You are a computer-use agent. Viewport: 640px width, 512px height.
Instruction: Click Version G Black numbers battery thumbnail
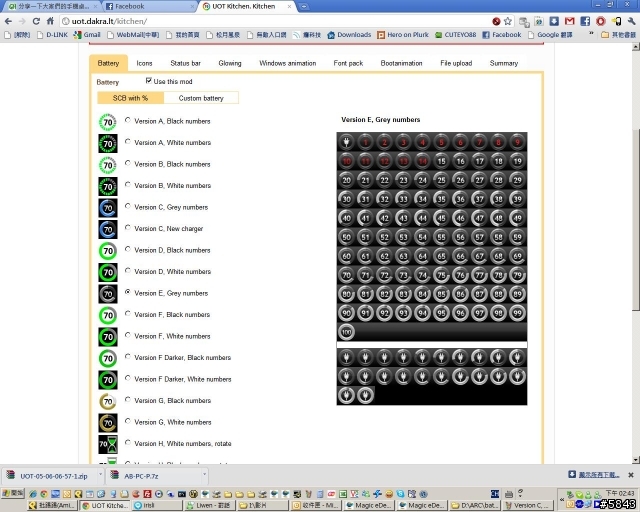point(107,401)
